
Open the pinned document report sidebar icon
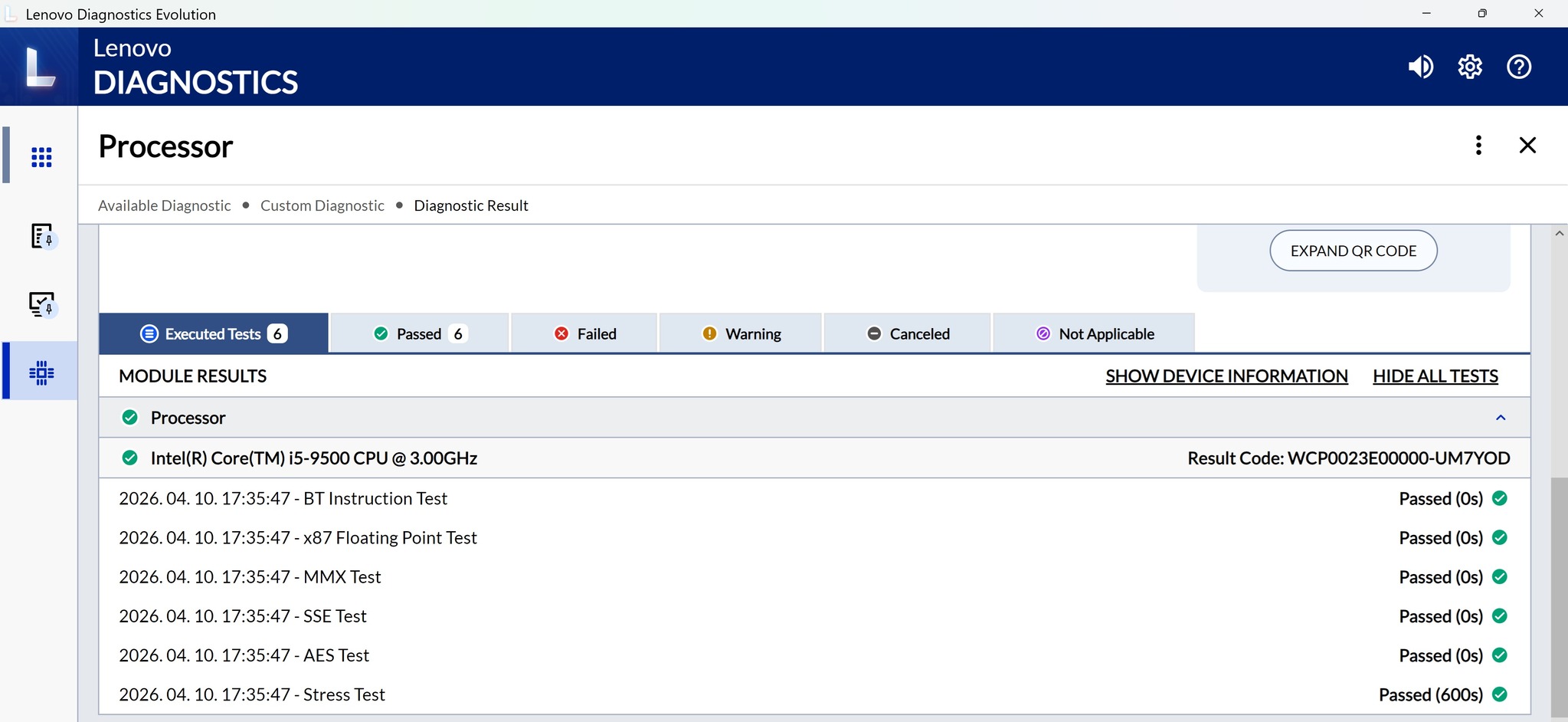click(x=42, y=236)
